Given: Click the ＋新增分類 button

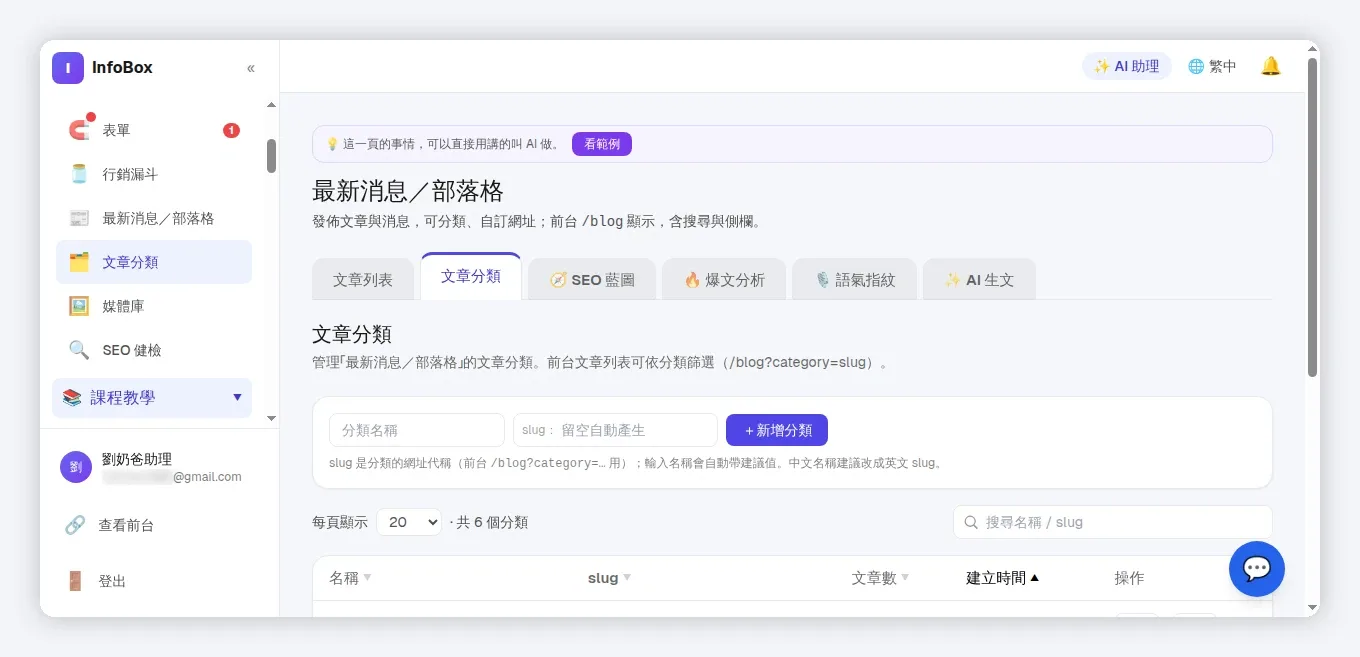Looking at the screenshot, I should point(777,430).
